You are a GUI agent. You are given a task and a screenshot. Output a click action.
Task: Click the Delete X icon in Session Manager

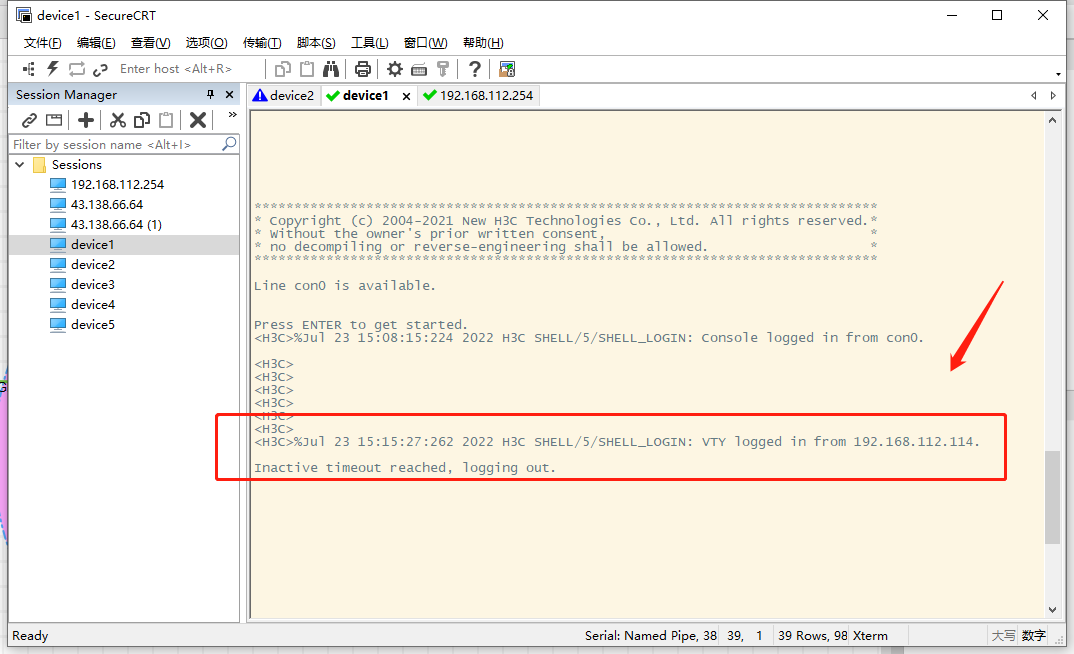click(198, 121)
